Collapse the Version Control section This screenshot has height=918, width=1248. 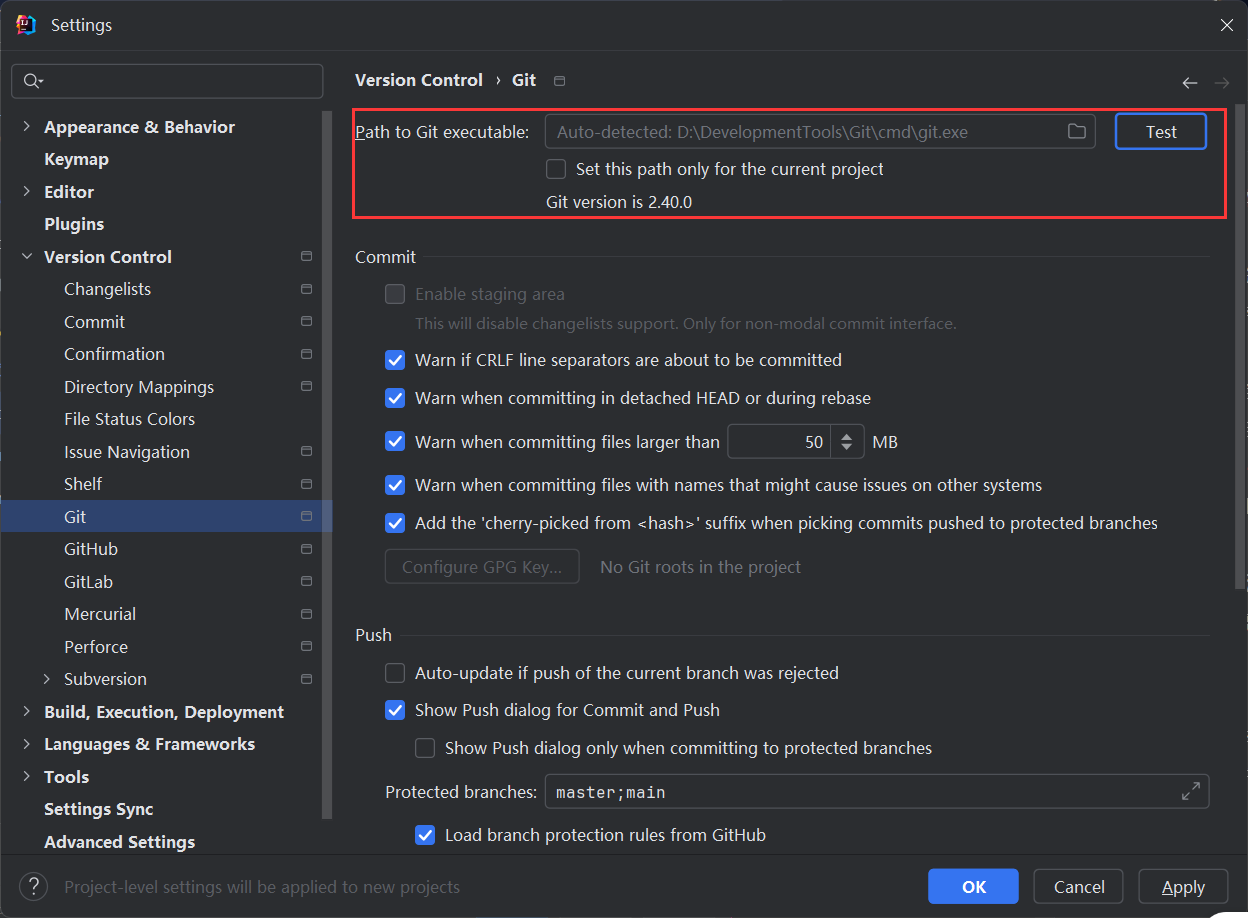(x=27, y=257)
